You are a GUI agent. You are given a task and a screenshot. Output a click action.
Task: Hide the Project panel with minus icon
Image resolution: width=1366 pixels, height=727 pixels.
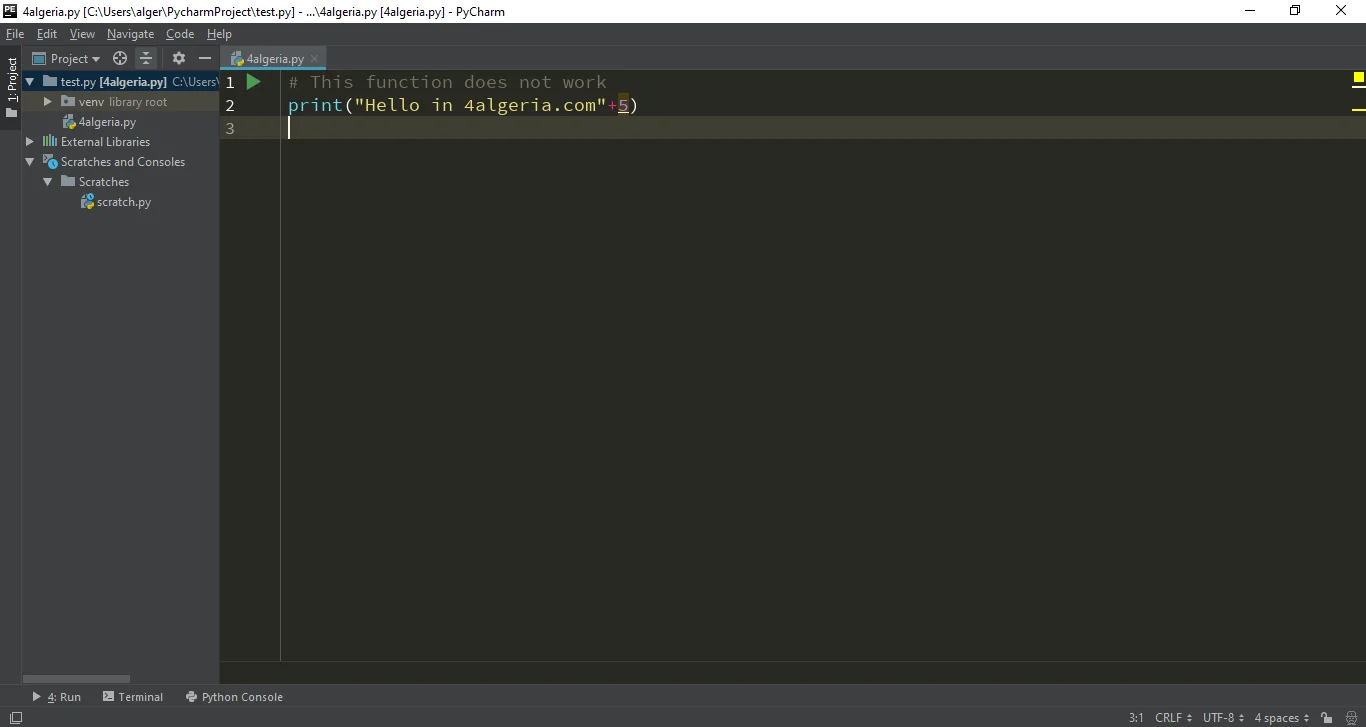click(x=205, y=59)
